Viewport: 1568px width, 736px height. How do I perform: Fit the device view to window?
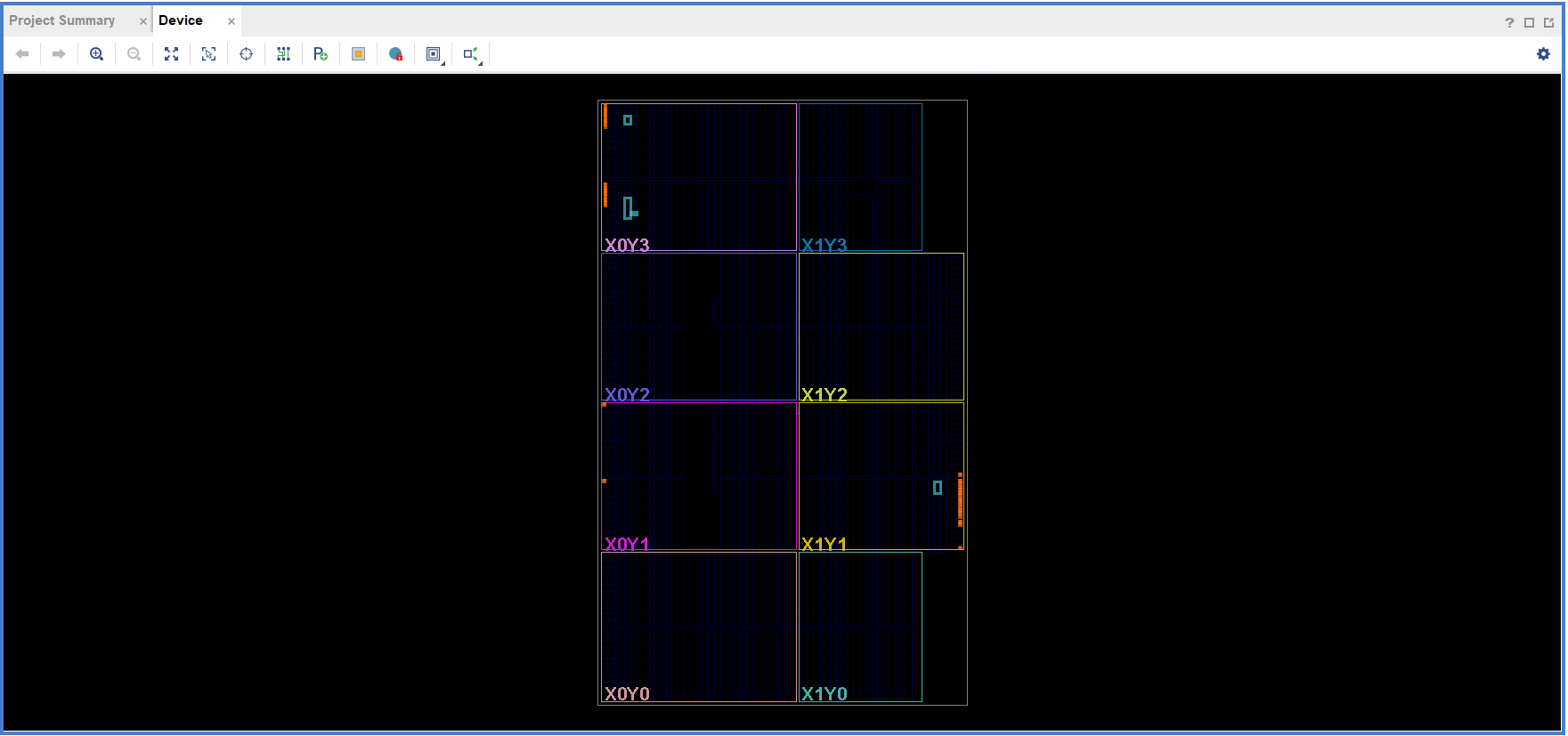(x=171, y=54)
